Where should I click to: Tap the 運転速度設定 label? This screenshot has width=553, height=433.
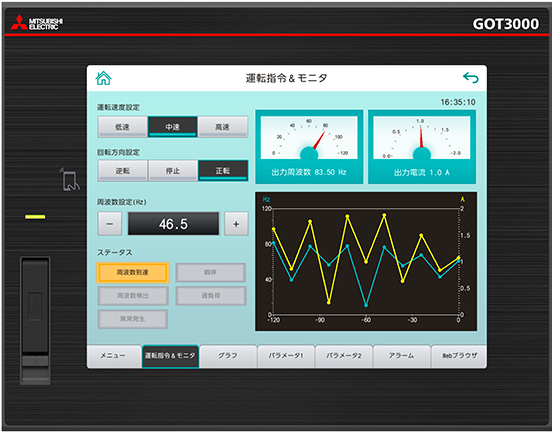click(118, 107)
